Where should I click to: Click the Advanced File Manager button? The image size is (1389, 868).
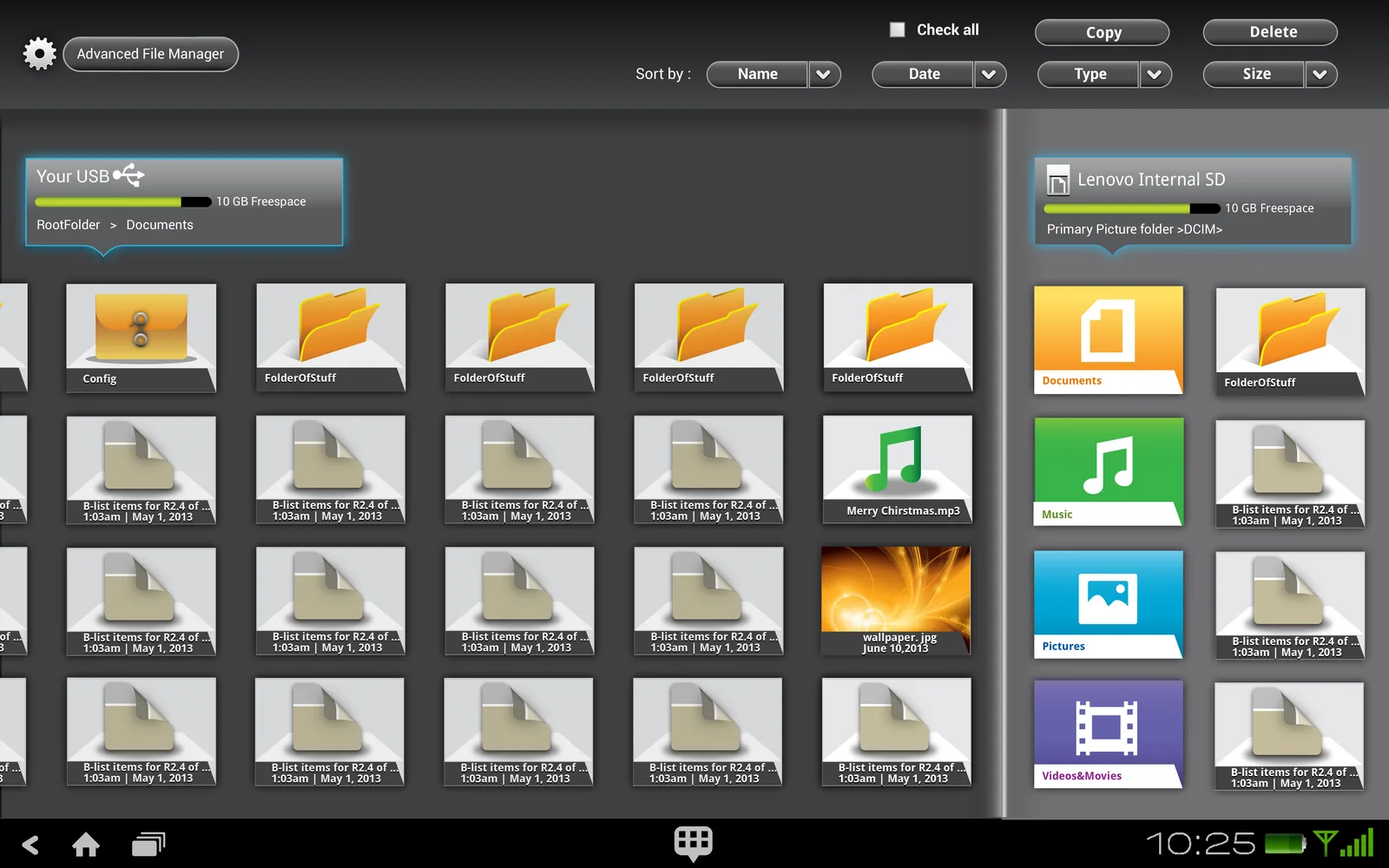pyautogui.click(x=150, y=54)
